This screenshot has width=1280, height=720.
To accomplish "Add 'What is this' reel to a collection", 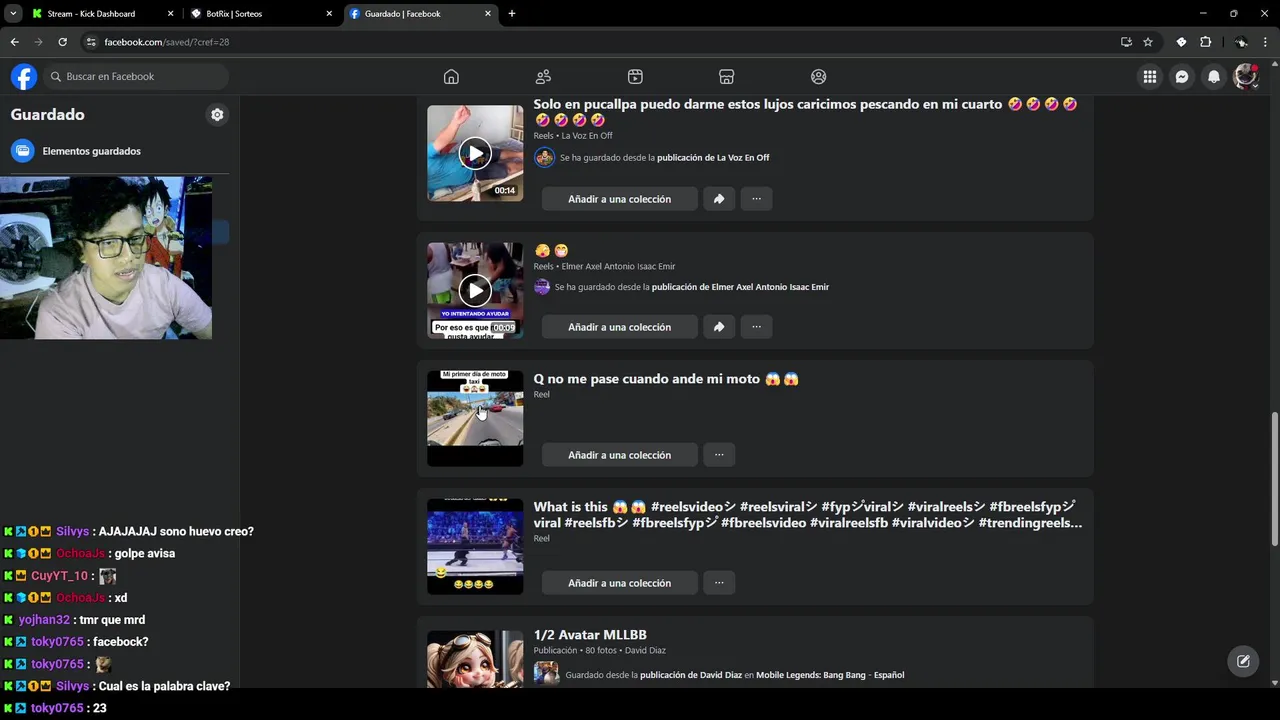I will [x=619, y=583].
